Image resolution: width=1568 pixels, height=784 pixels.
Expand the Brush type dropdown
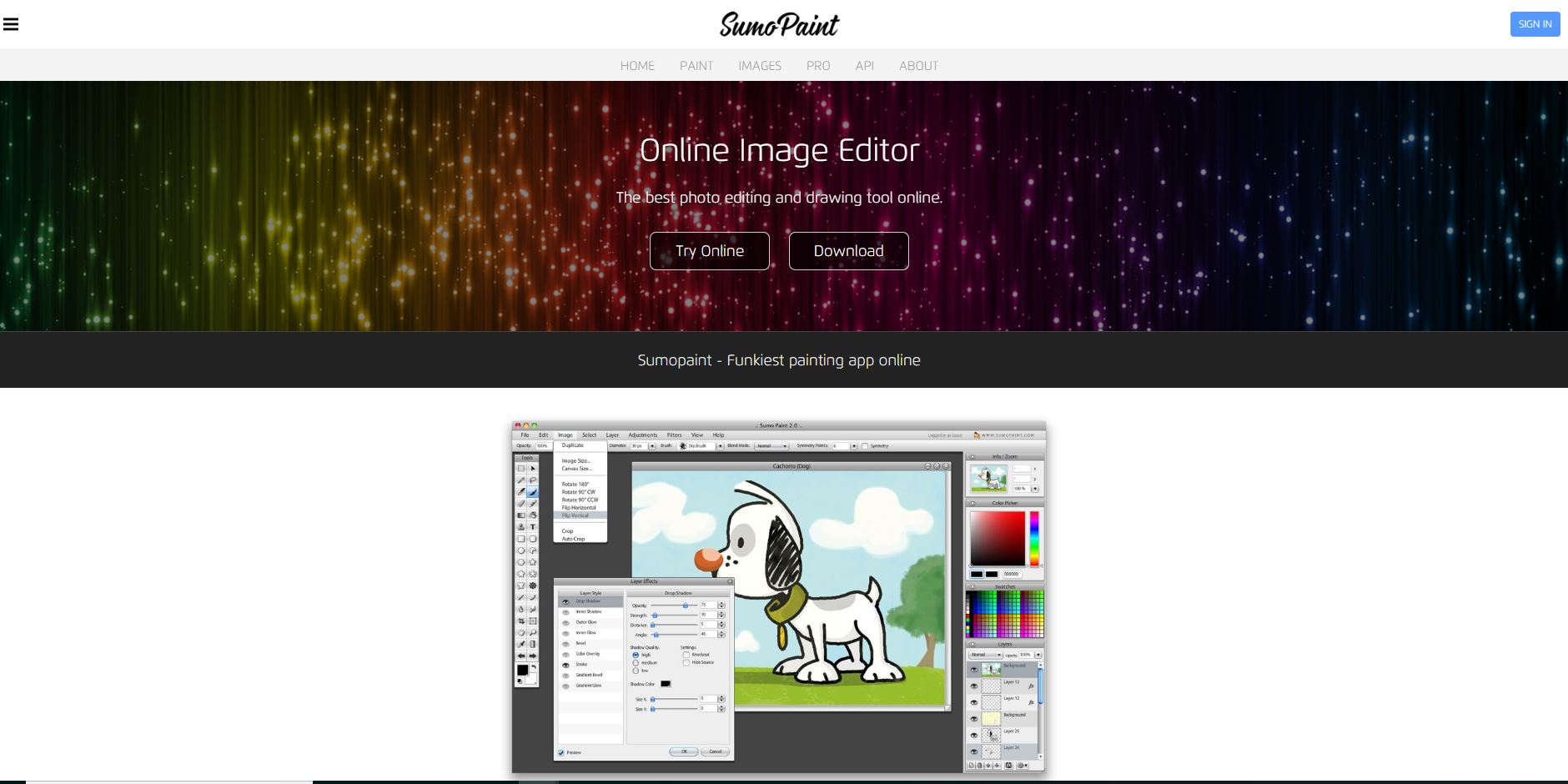pyautogui.click(x=719, y=446)
